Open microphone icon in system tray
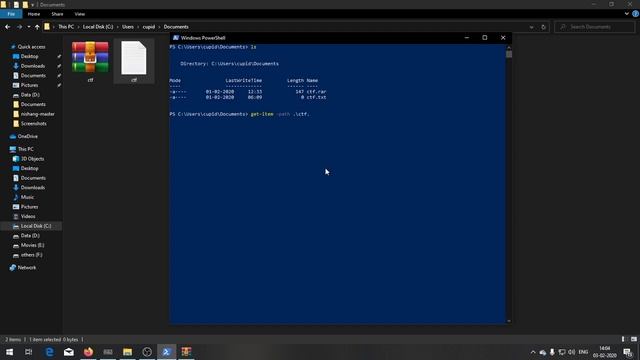This screenshot has width=640, height=360. [552, 352]
